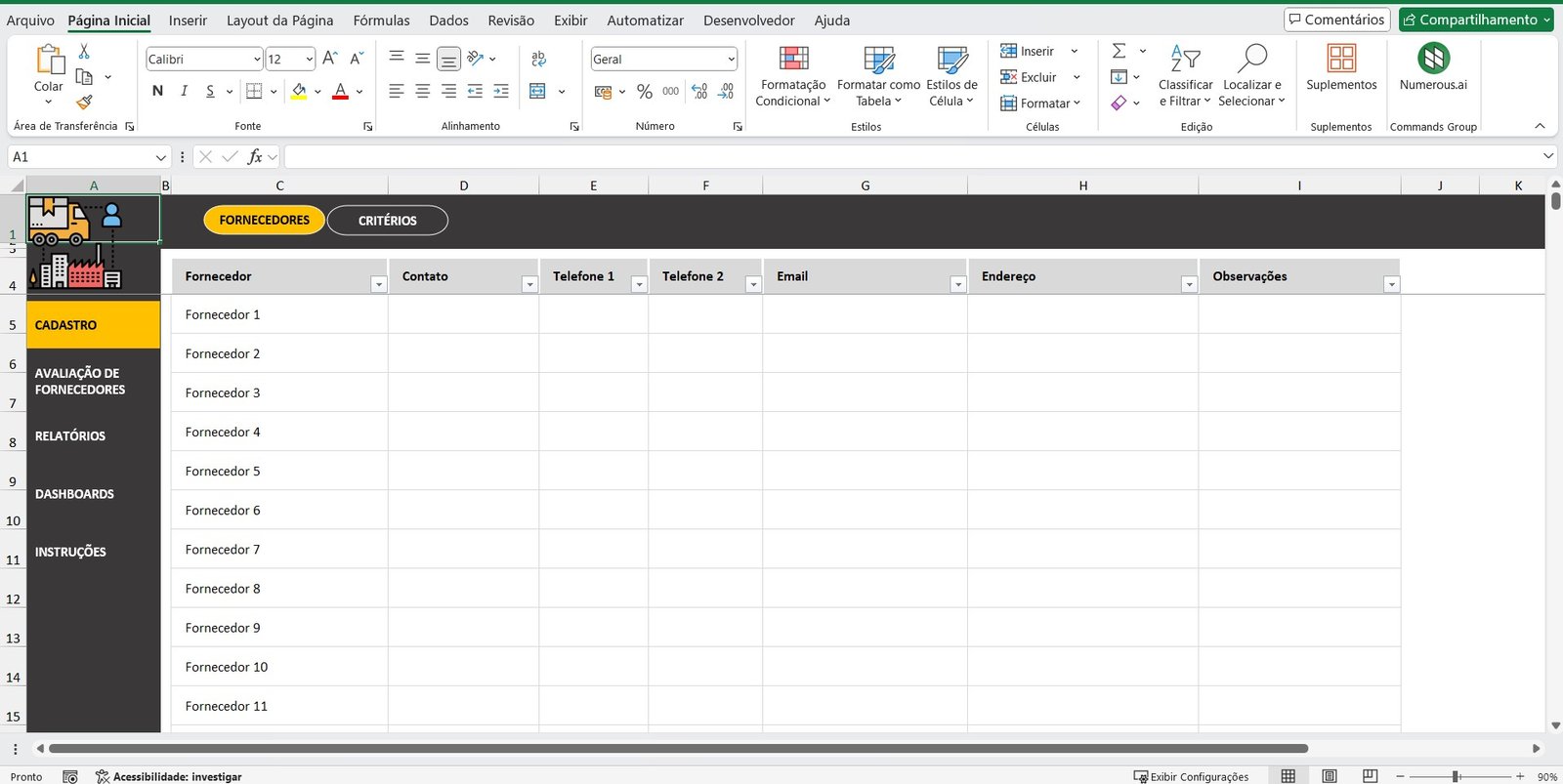Apply percent style formatting
Screen dimensions: 1563x784
click(644, 92)
